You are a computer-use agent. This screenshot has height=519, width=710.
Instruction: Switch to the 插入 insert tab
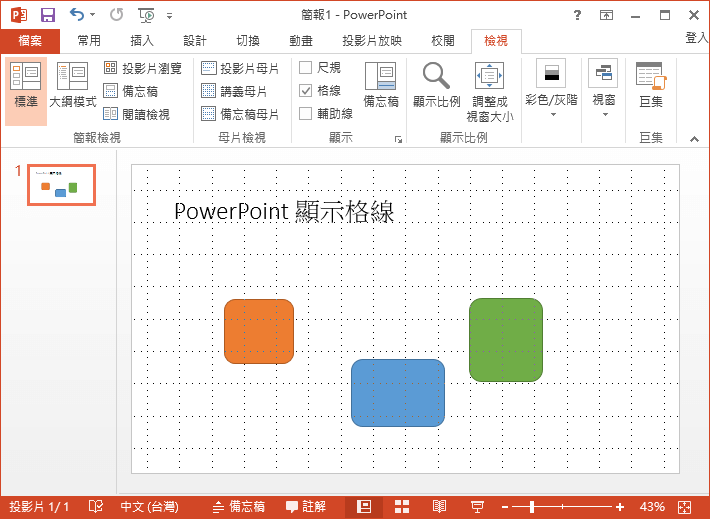click(142, 41)
